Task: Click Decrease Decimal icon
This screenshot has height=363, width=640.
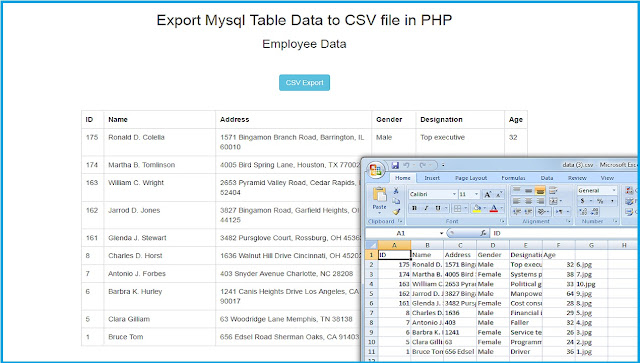Action: pos(594,212)
